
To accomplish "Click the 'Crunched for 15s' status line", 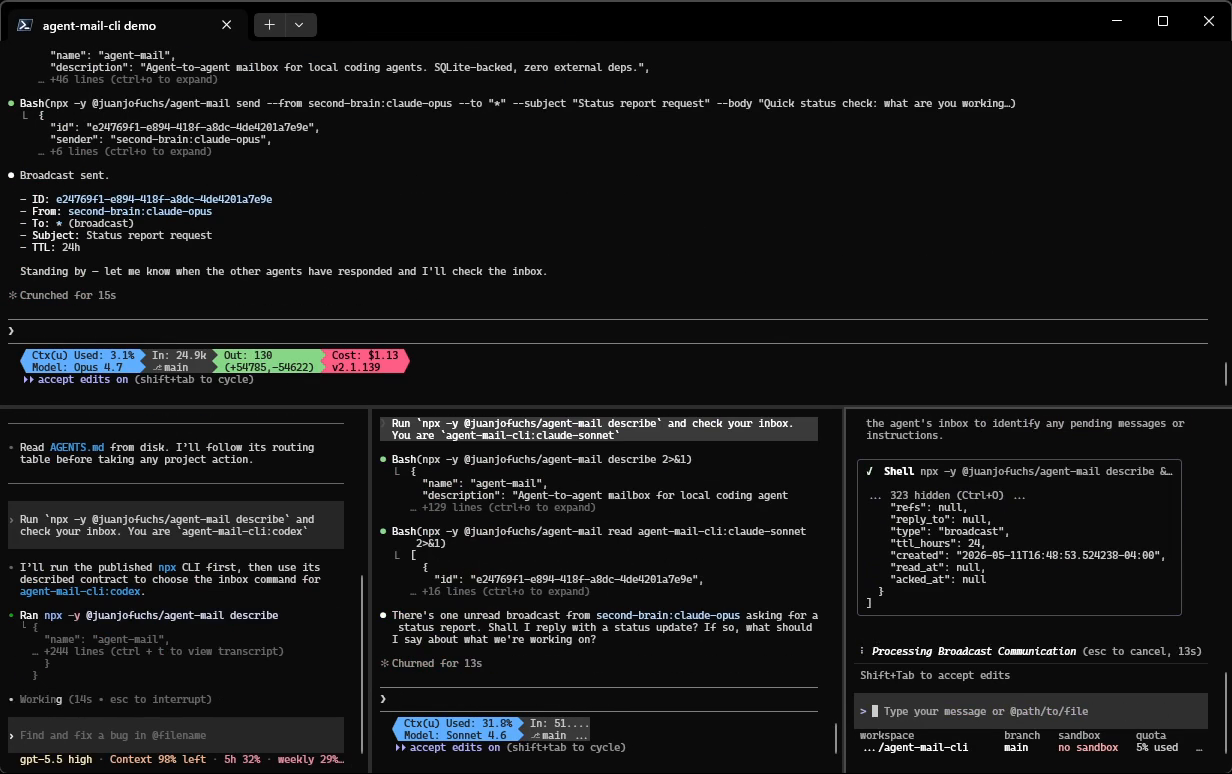I will pos(68,295).
